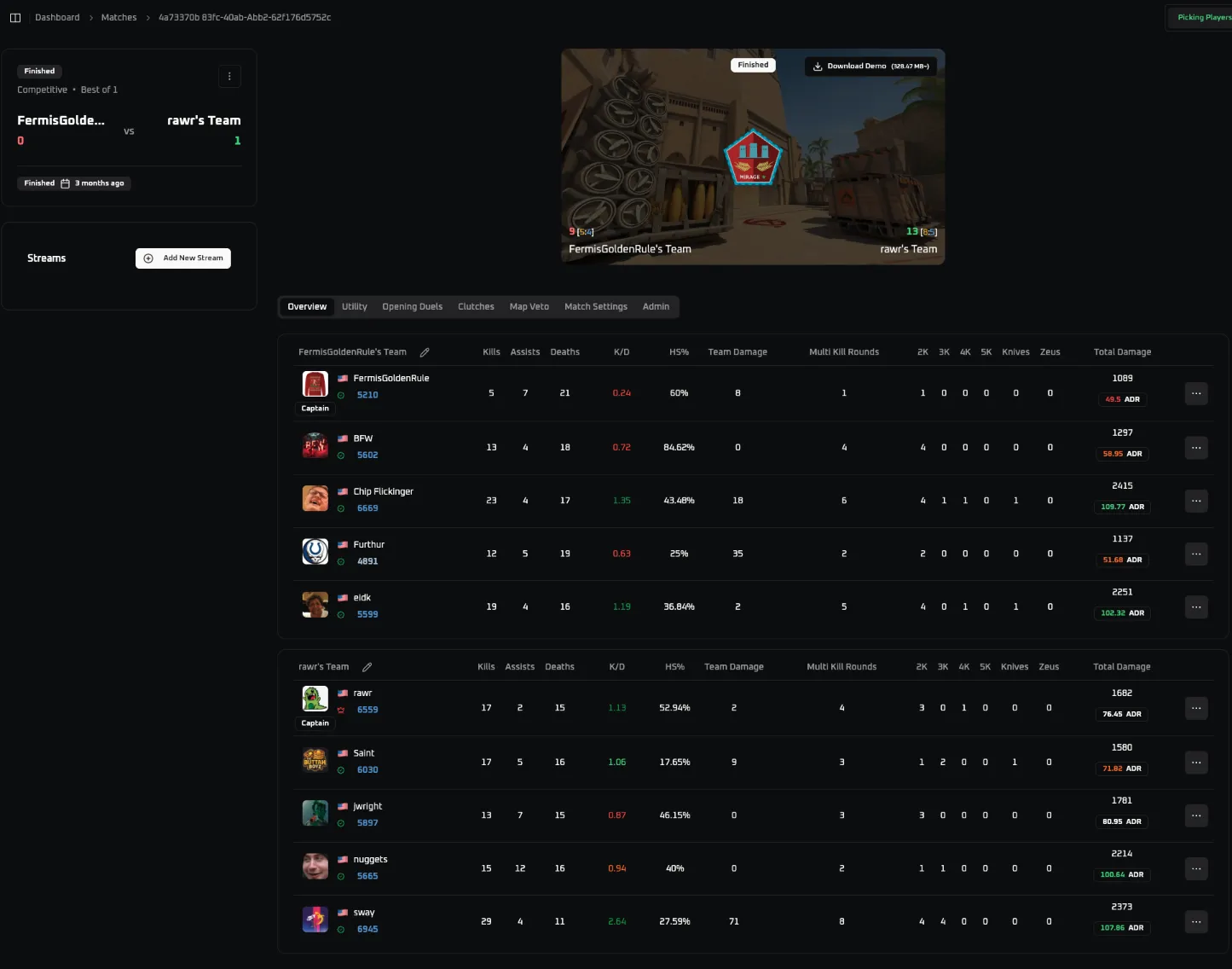1232x969 pixels.
Task: Open the Map Veto tab
Action: [529, 306]
